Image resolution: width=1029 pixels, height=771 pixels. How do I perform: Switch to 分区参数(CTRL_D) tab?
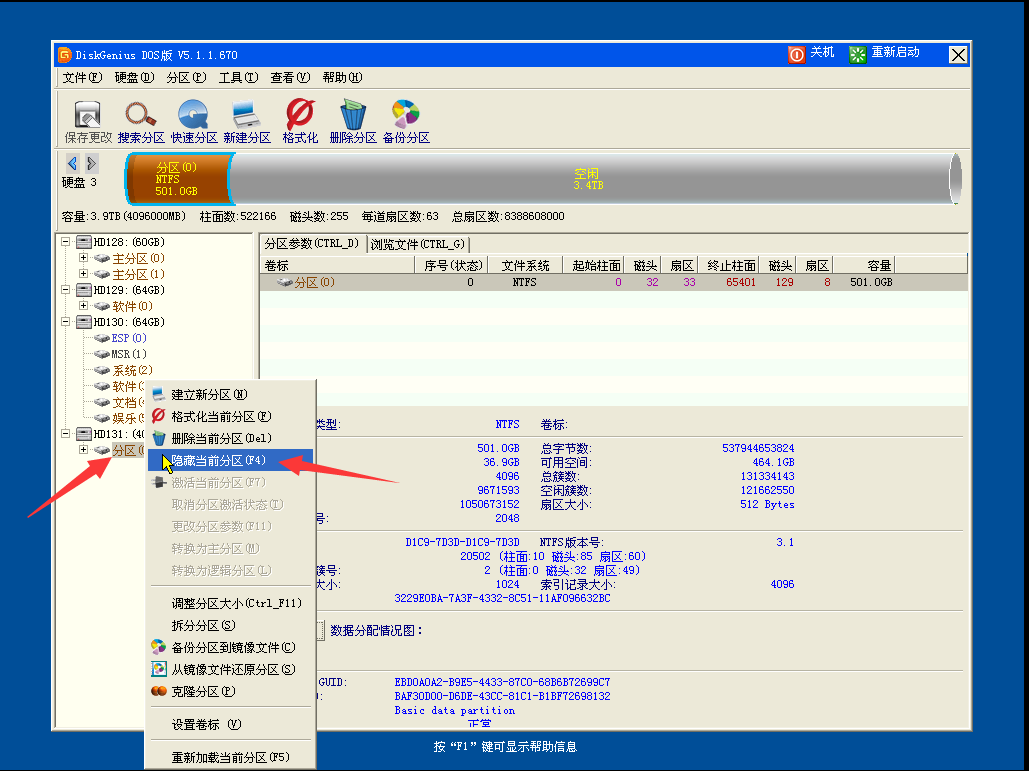coord(312,244)
